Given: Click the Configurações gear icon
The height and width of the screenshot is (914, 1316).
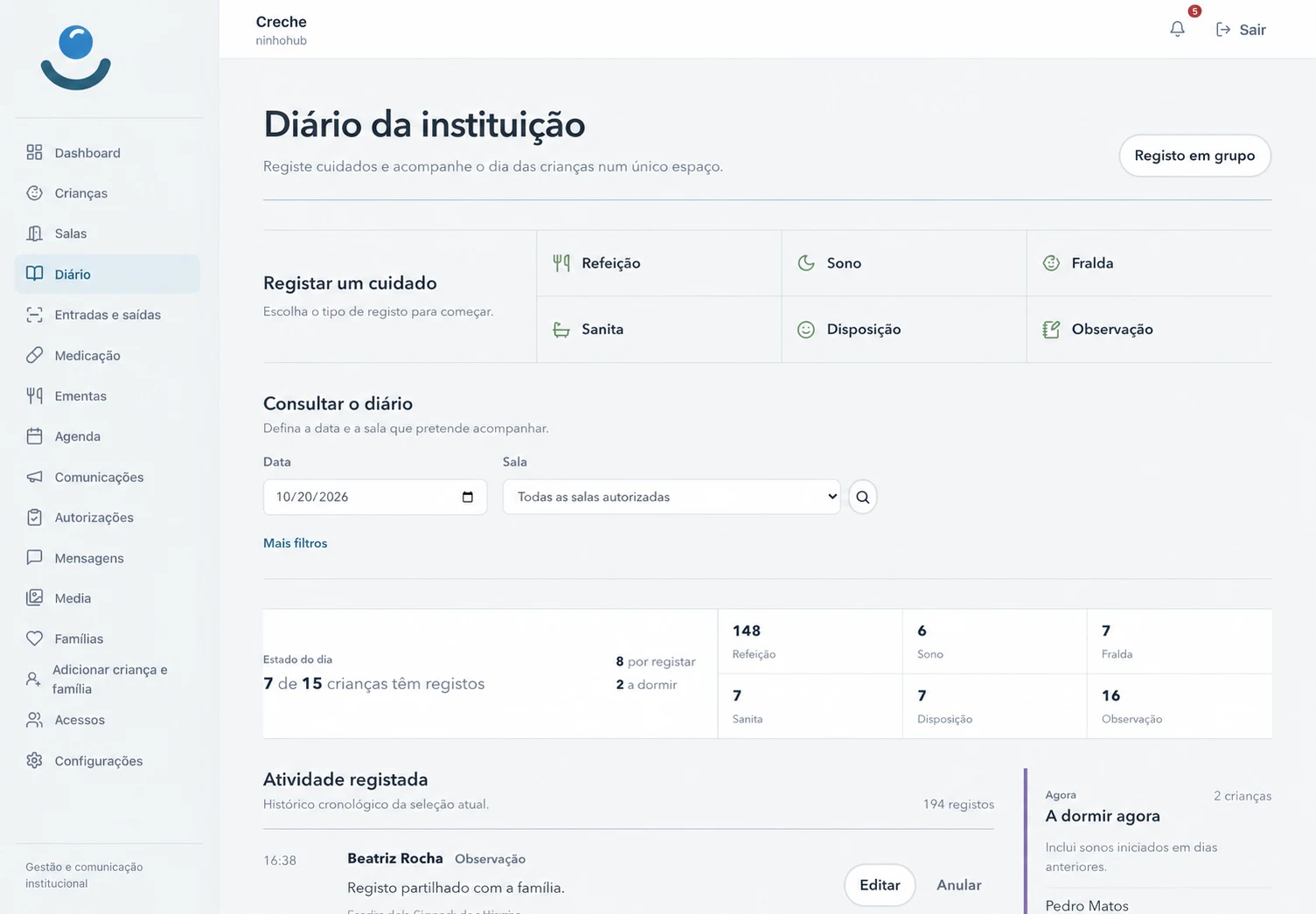Looking at the screenshot, I should (34, 760).
